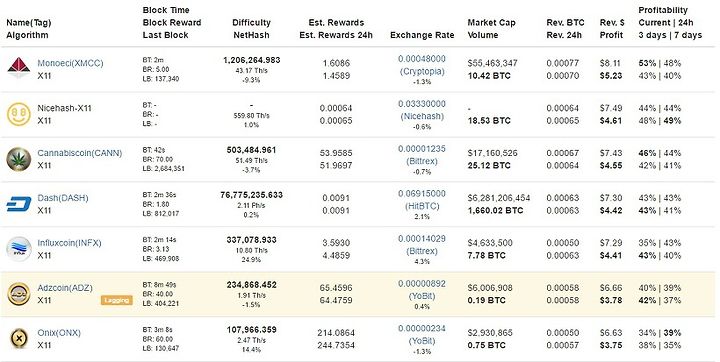This screenshot has width=720, height=362.
Task: Open the Monoeci(XMCC) coin link
Action: point(70,63)
